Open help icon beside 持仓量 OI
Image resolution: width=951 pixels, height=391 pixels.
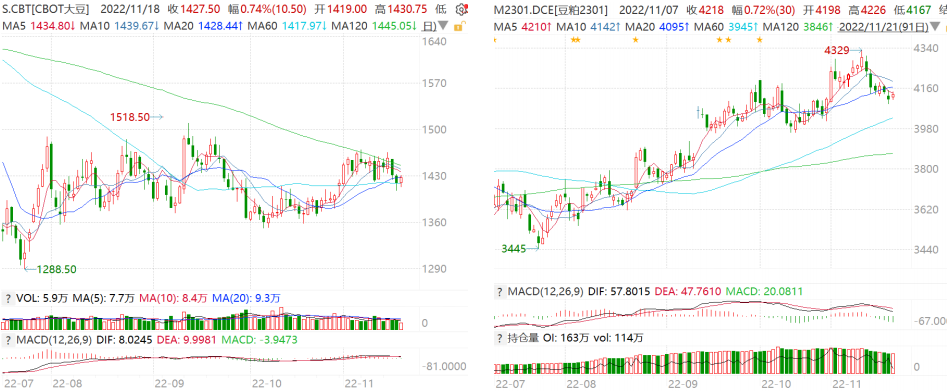(501, 338)
